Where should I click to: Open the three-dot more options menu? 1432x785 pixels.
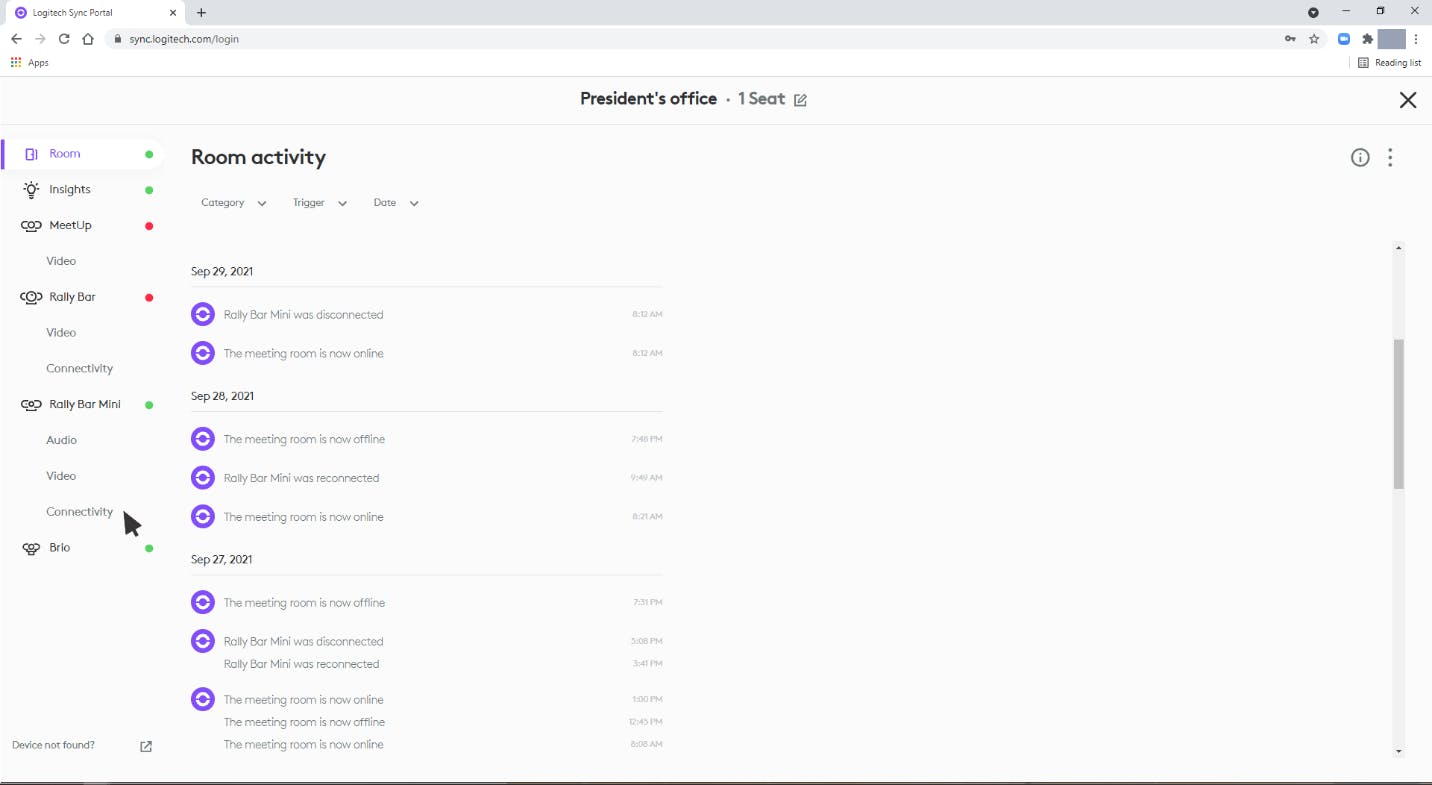tap(1390, 157)
